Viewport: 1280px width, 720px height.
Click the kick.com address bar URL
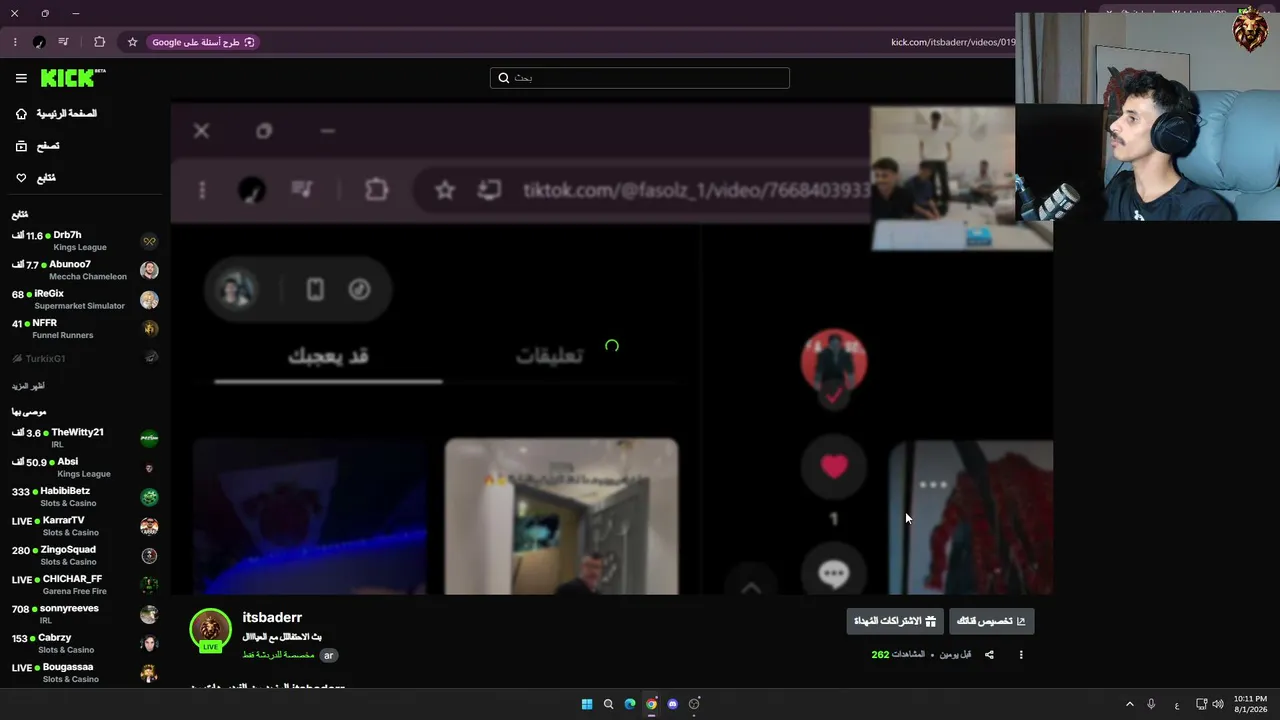[x=953, y=42]
